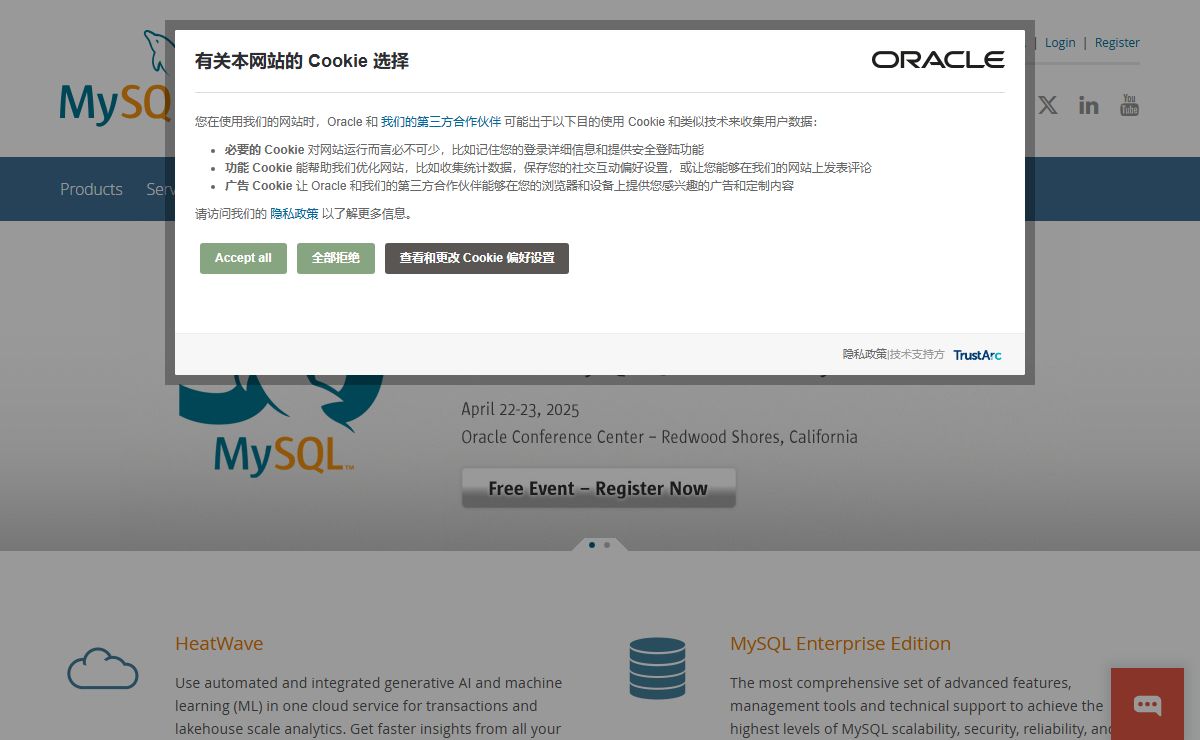Click the HeatWave cloud icon
Screen dimensions: 1200x740
pos(103,668)
